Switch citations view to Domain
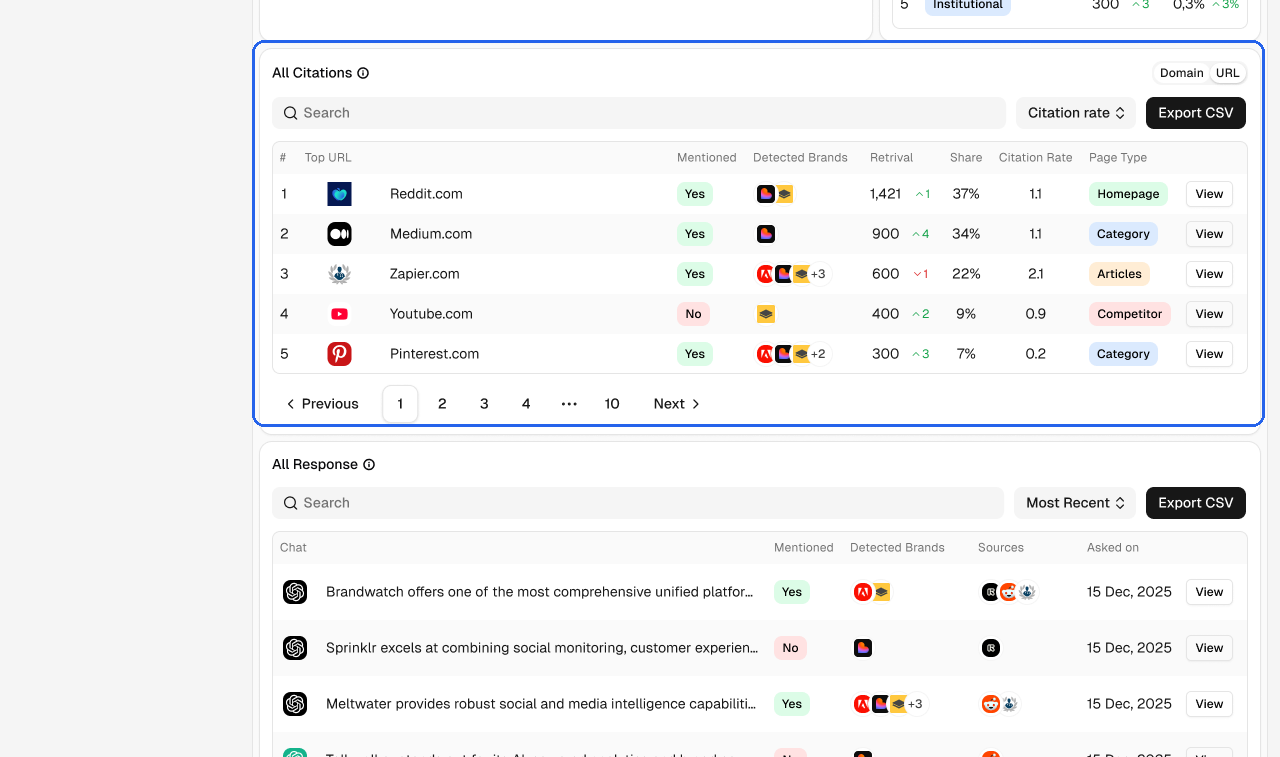The height and width of the screenshot is (757, 1280). coord(1182,73)
